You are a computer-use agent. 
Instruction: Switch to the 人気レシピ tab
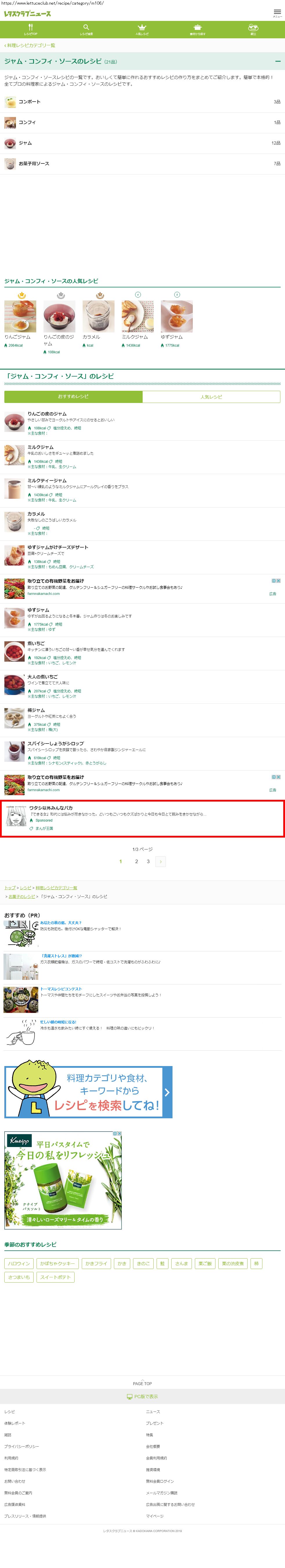tap(211, 396)
